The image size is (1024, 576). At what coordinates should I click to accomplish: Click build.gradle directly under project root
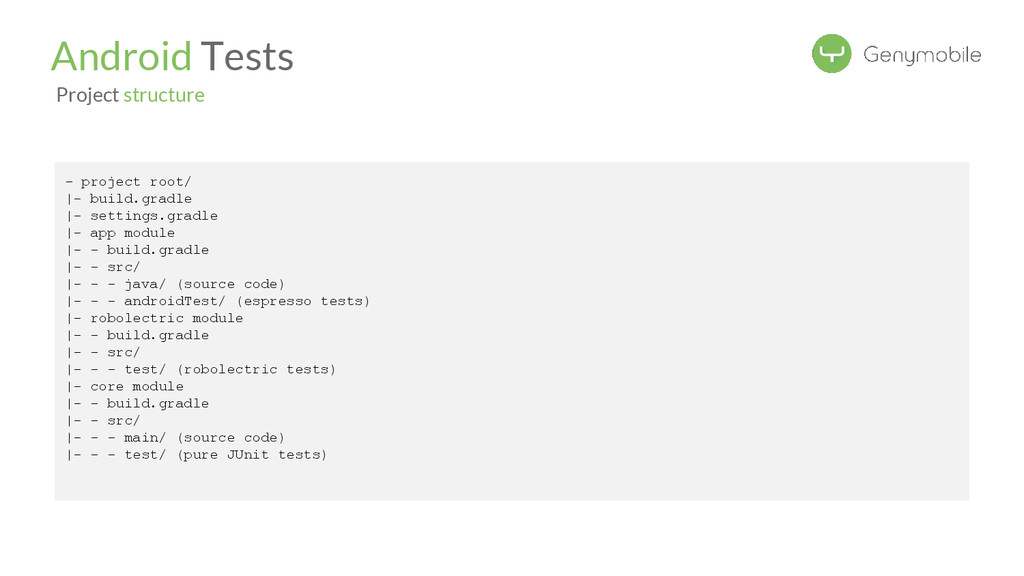(141, 199)
